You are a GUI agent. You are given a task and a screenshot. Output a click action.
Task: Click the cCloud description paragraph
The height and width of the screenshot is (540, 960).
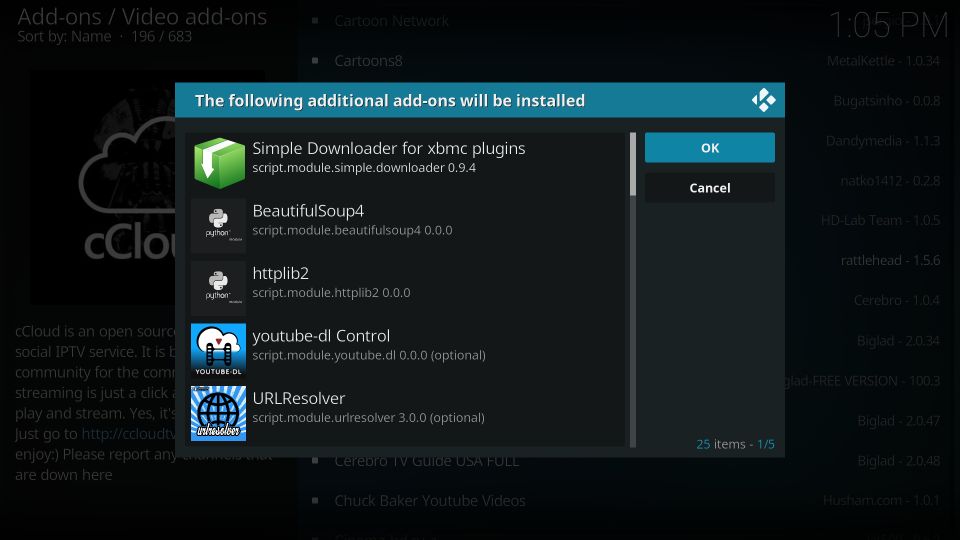[x=95, y=403]
